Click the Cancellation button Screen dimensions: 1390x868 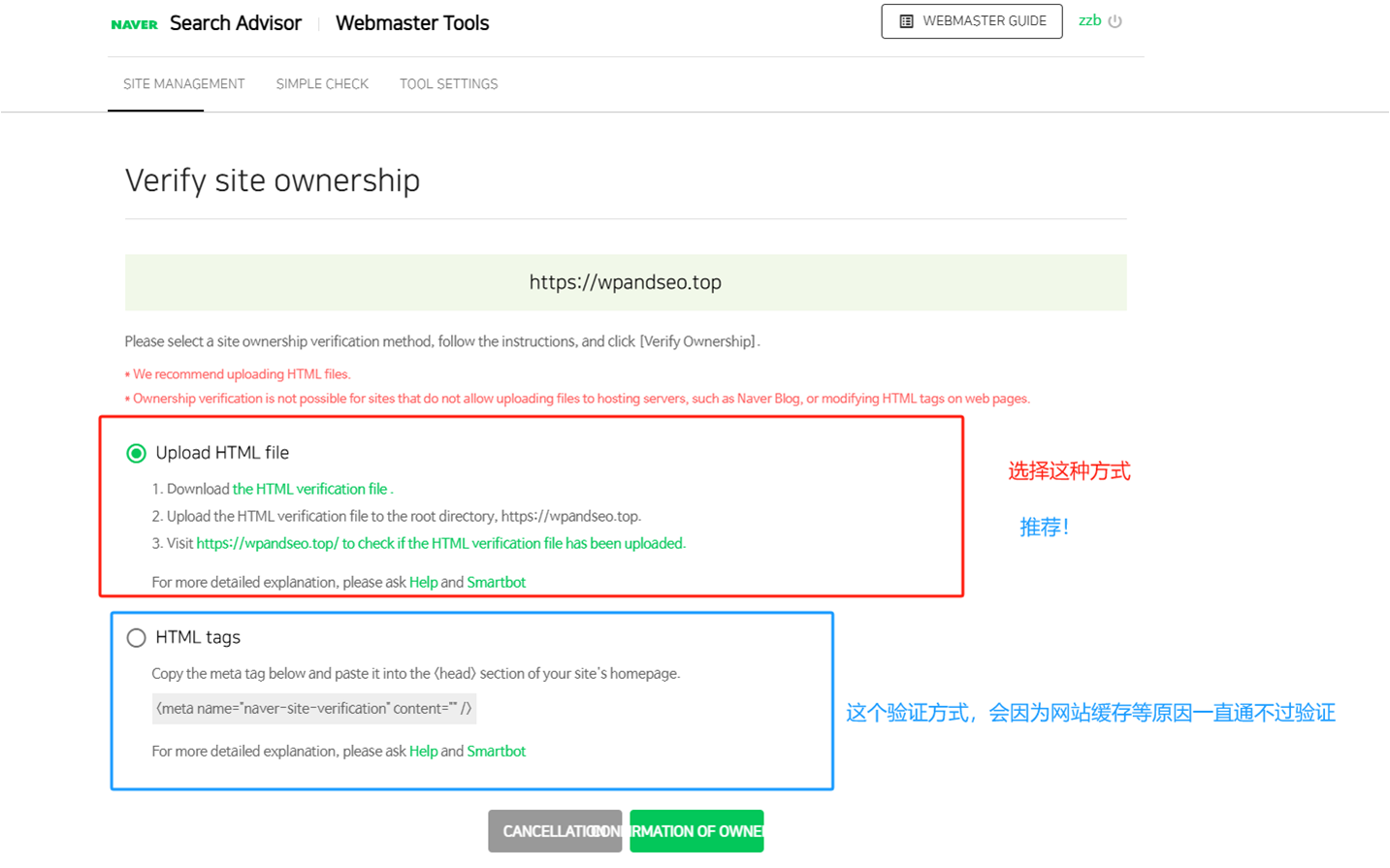555,831
